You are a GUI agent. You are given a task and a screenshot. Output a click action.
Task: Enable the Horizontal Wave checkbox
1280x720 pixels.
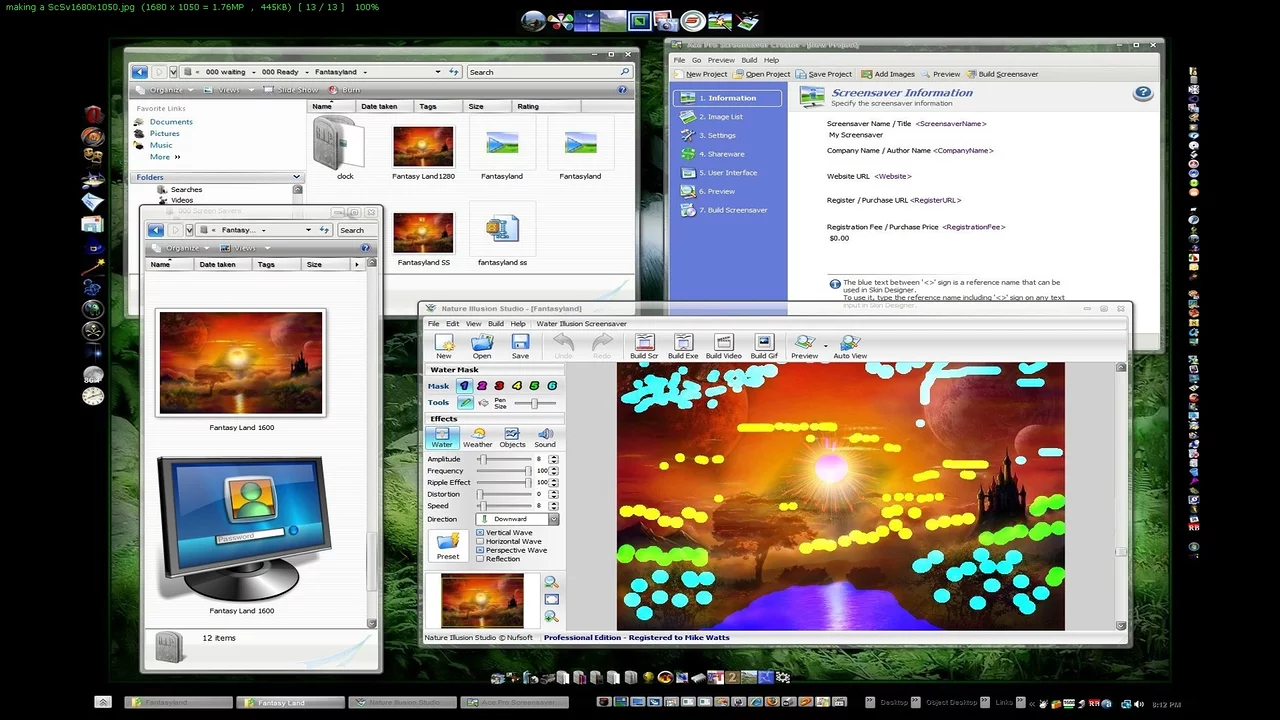[481, 542]
